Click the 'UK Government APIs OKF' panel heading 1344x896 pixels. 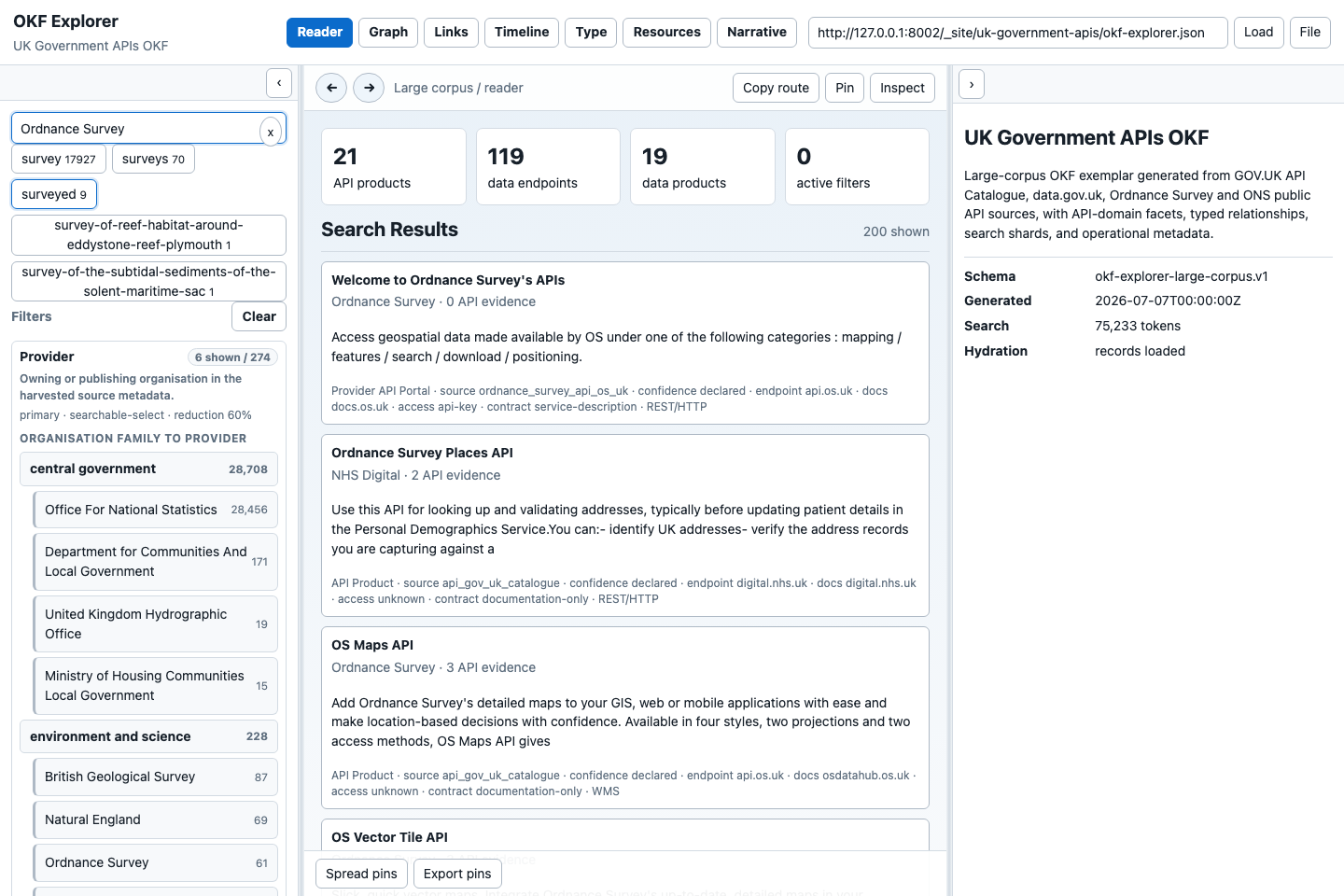1086,138
